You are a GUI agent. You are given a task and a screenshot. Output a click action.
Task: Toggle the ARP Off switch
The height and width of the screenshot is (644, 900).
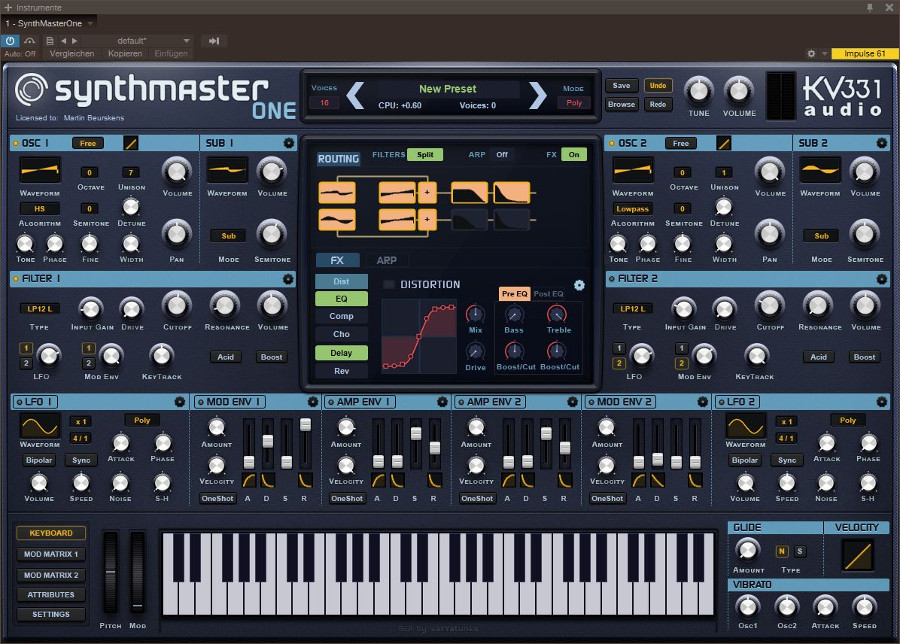tap(502, 154)
